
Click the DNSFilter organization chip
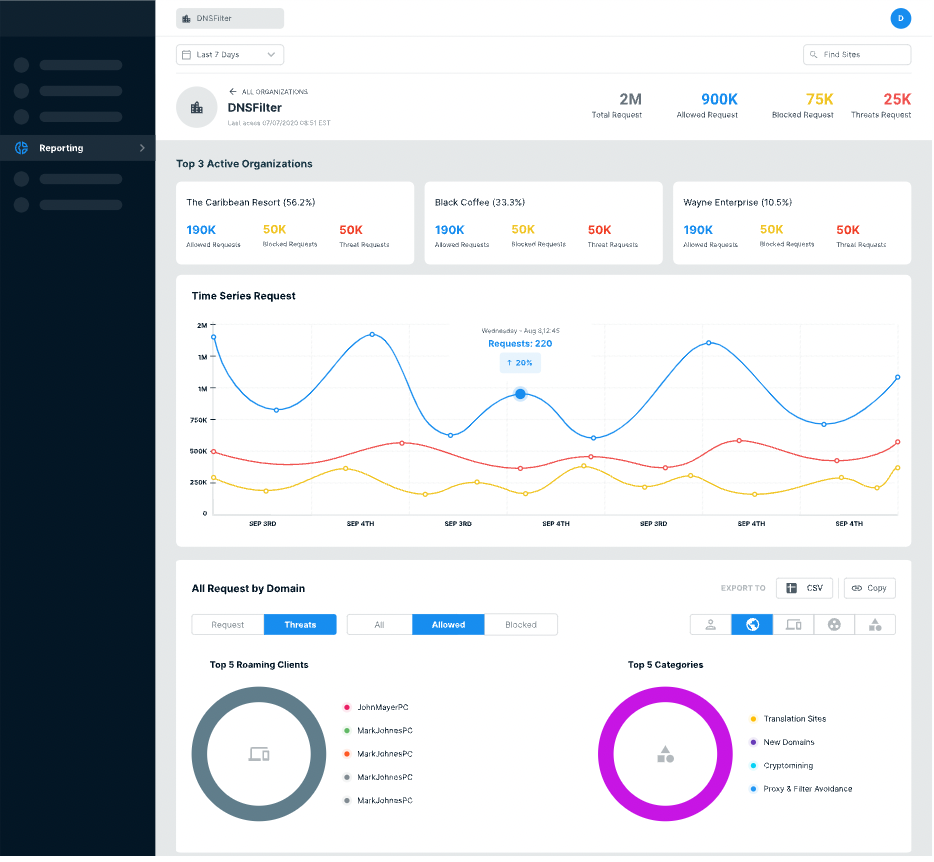(x=230, y=18)
